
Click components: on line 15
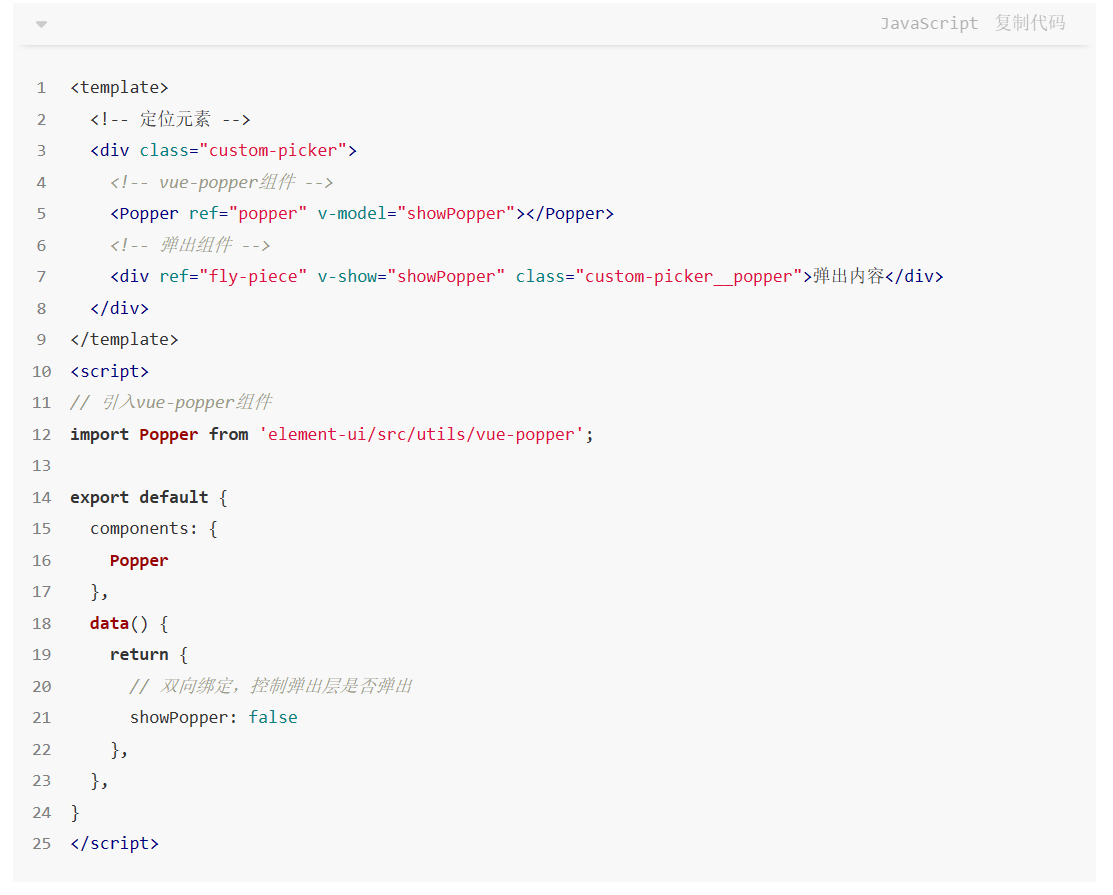[144, 529]
